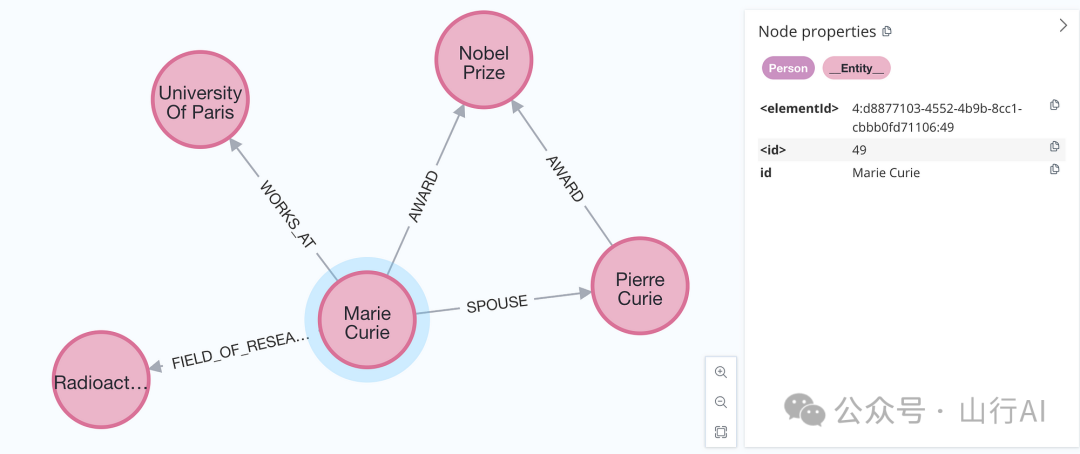
Task: Select the FIELD_OF_RESEA... relationship label
Action: (240, 352)
